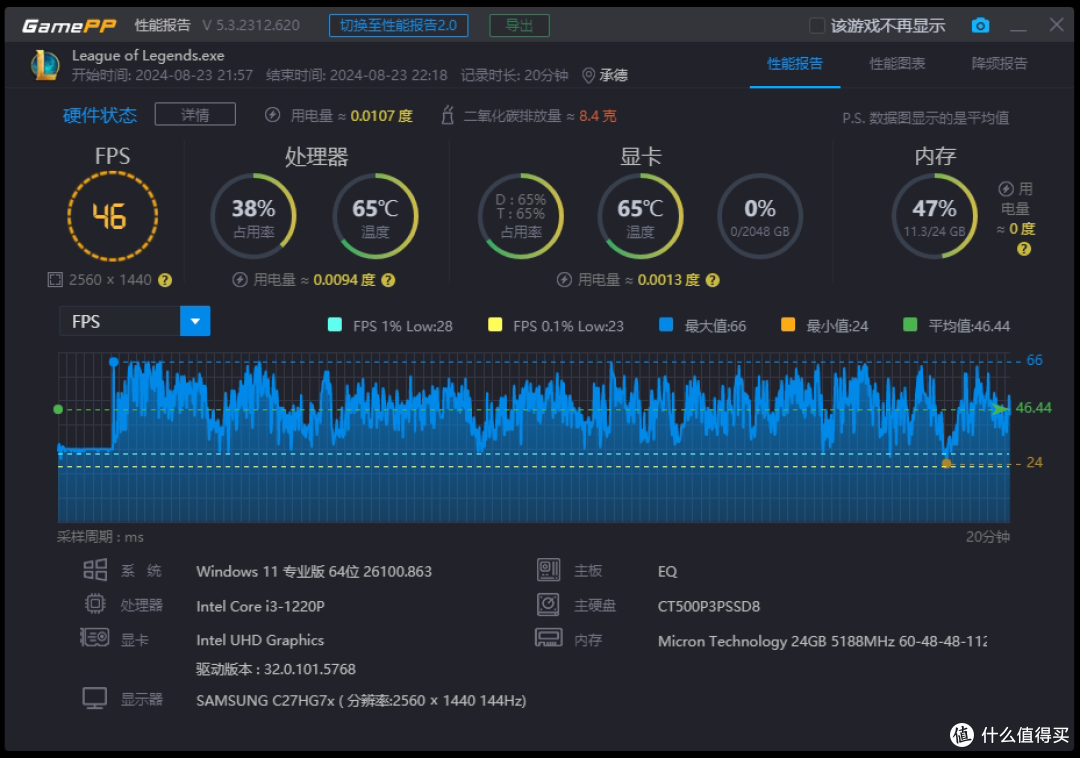Click the 导出 export button

(519, 25)
